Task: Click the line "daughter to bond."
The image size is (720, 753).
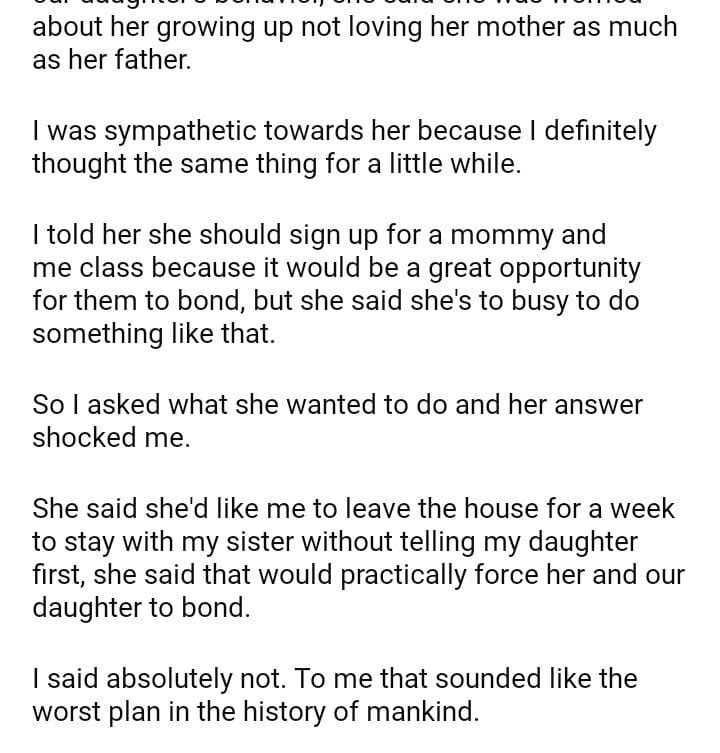Action: tap(140, 609)
